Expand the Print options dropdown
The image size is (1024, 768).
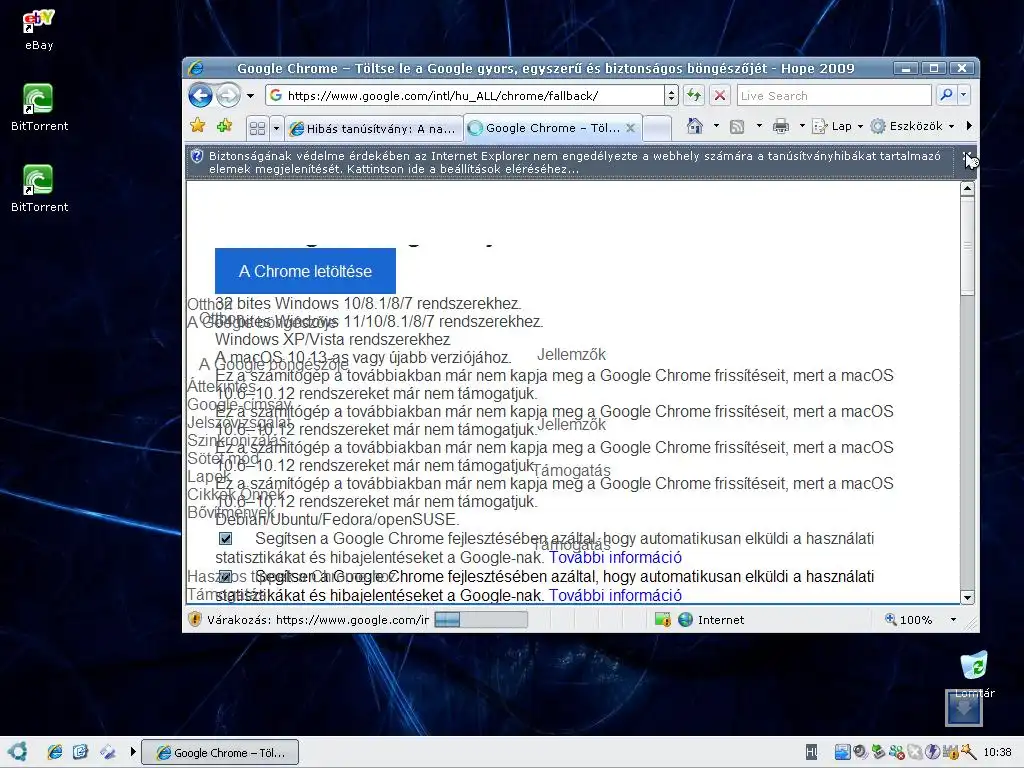802,125
